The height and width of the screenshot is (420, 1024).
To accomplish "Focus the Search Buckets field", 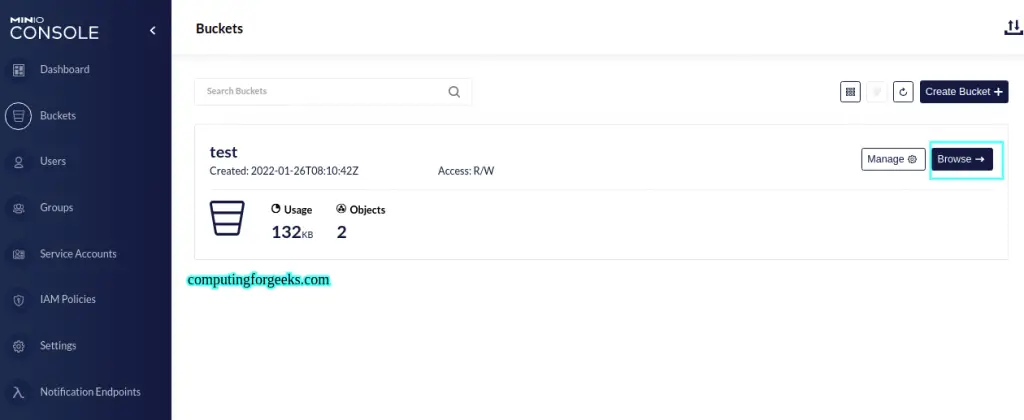I will pyautogui.click(x=333, y=91).
